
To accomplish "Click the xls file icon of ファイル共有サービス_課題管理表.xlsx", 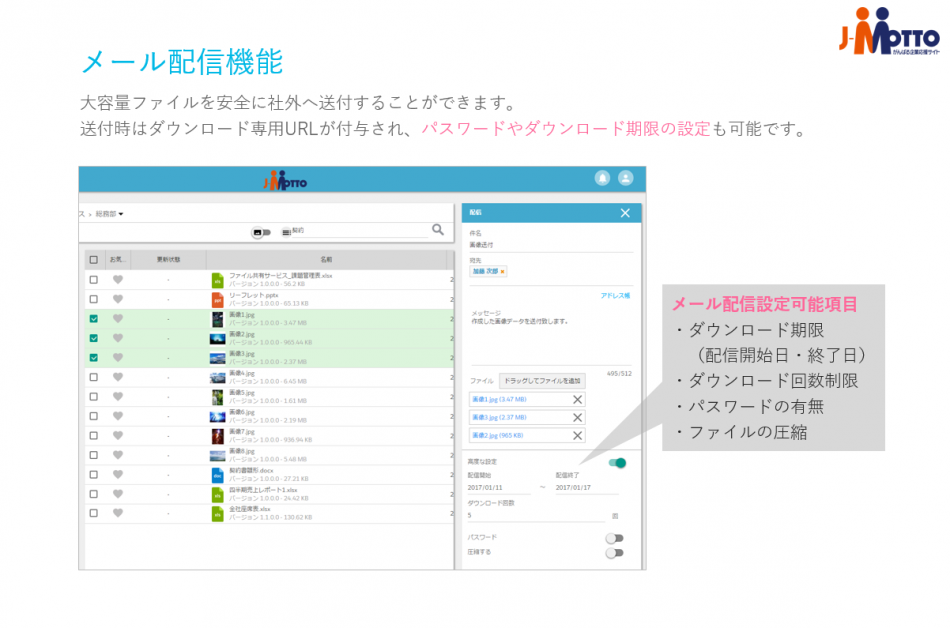I will tap(218, 280).
